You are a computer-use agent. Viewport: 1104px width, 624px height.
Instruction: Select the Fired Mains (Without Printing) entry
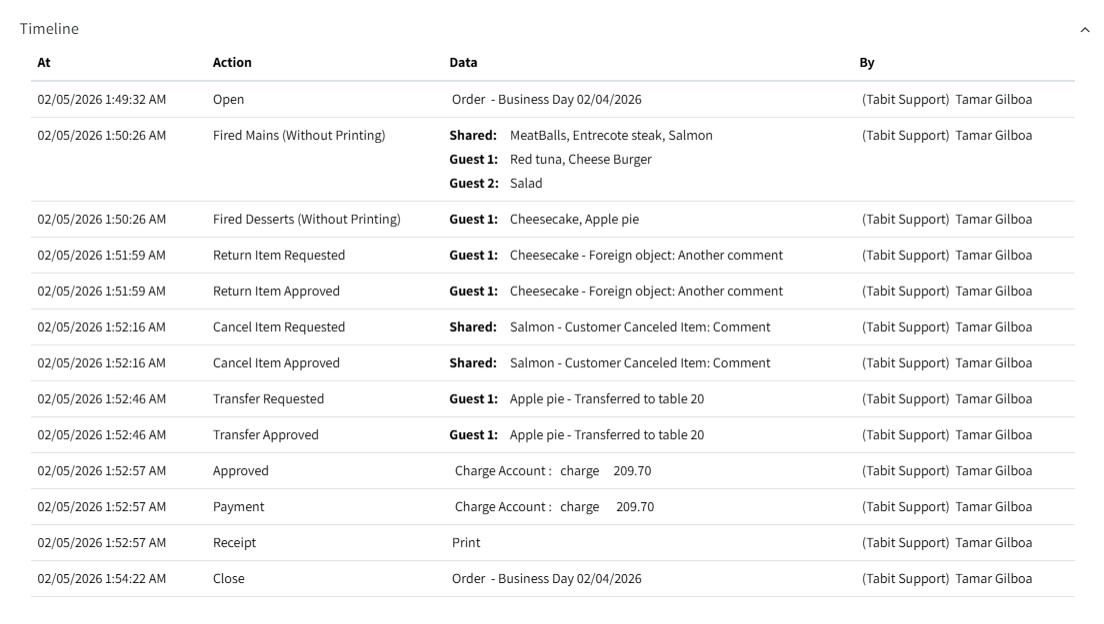(299, 135)
